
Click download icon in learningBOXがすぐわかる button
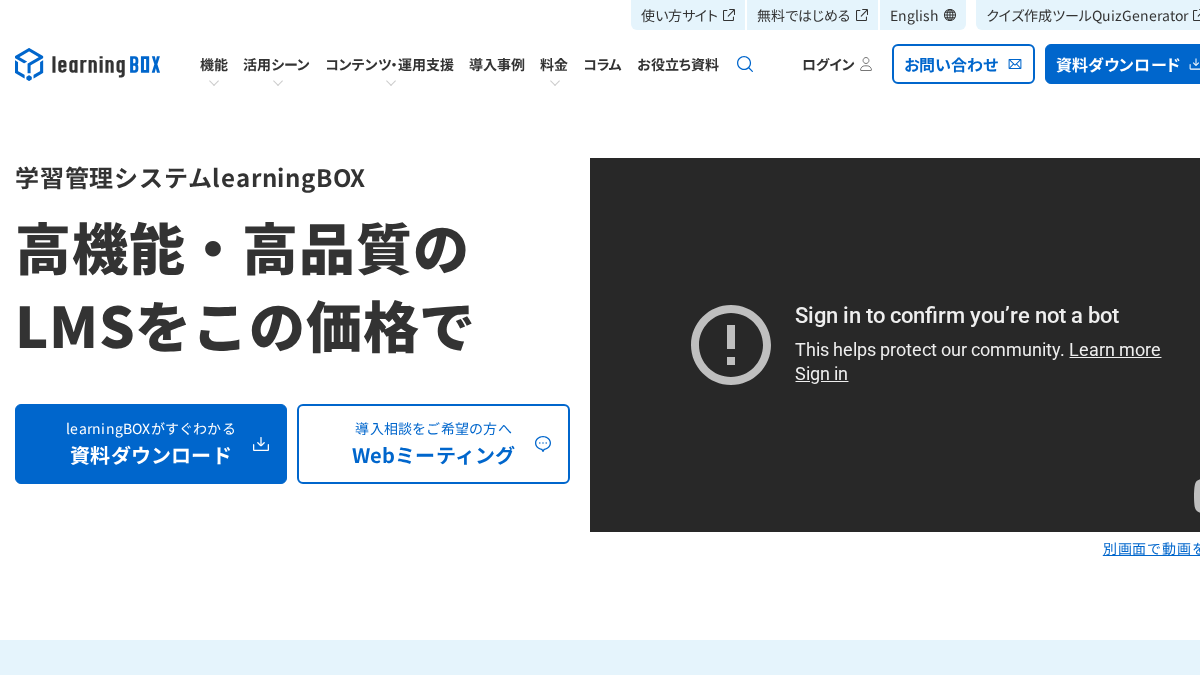(261, 444)
